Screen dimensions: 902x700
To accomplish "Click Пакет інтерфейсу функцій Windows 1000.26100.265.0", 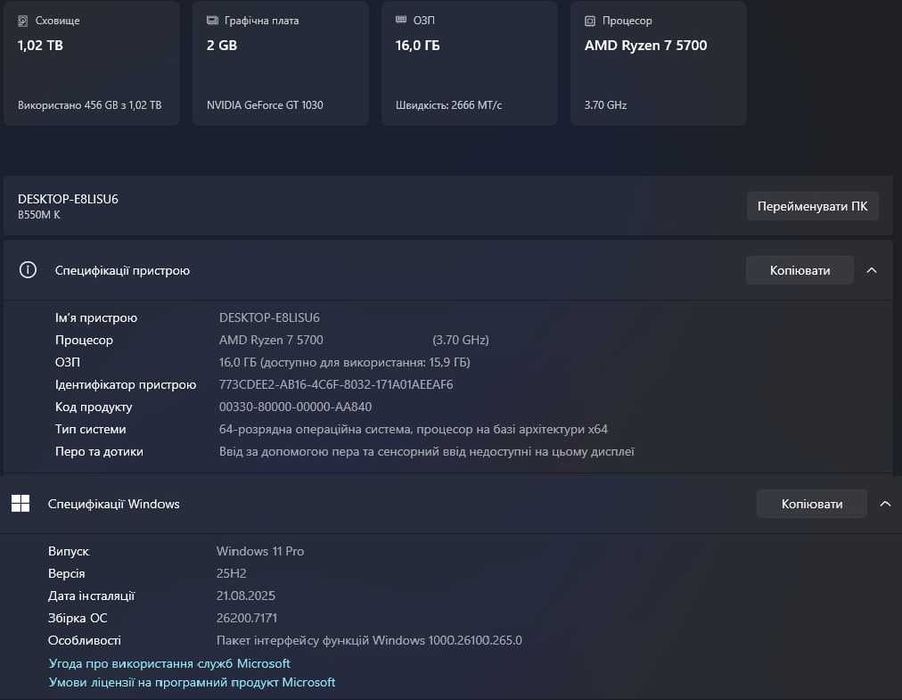I will [x=369, y=640].
